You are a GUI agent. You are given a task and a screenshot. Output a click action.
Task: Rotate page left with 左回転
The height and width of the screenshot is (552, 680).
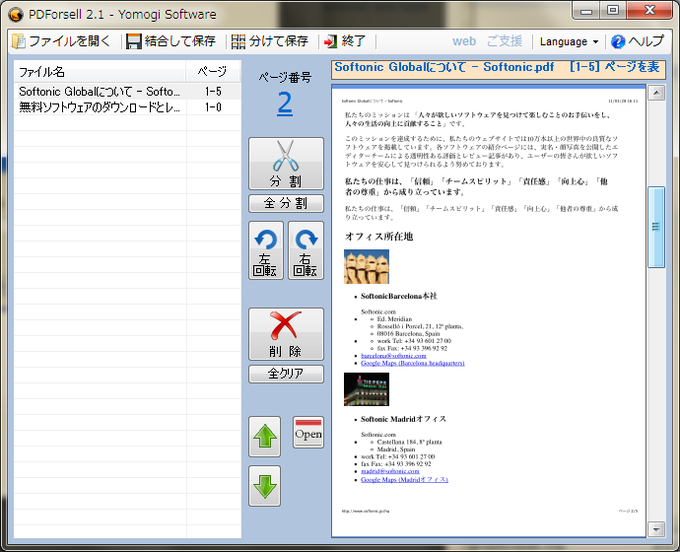[x=266, y=251]
